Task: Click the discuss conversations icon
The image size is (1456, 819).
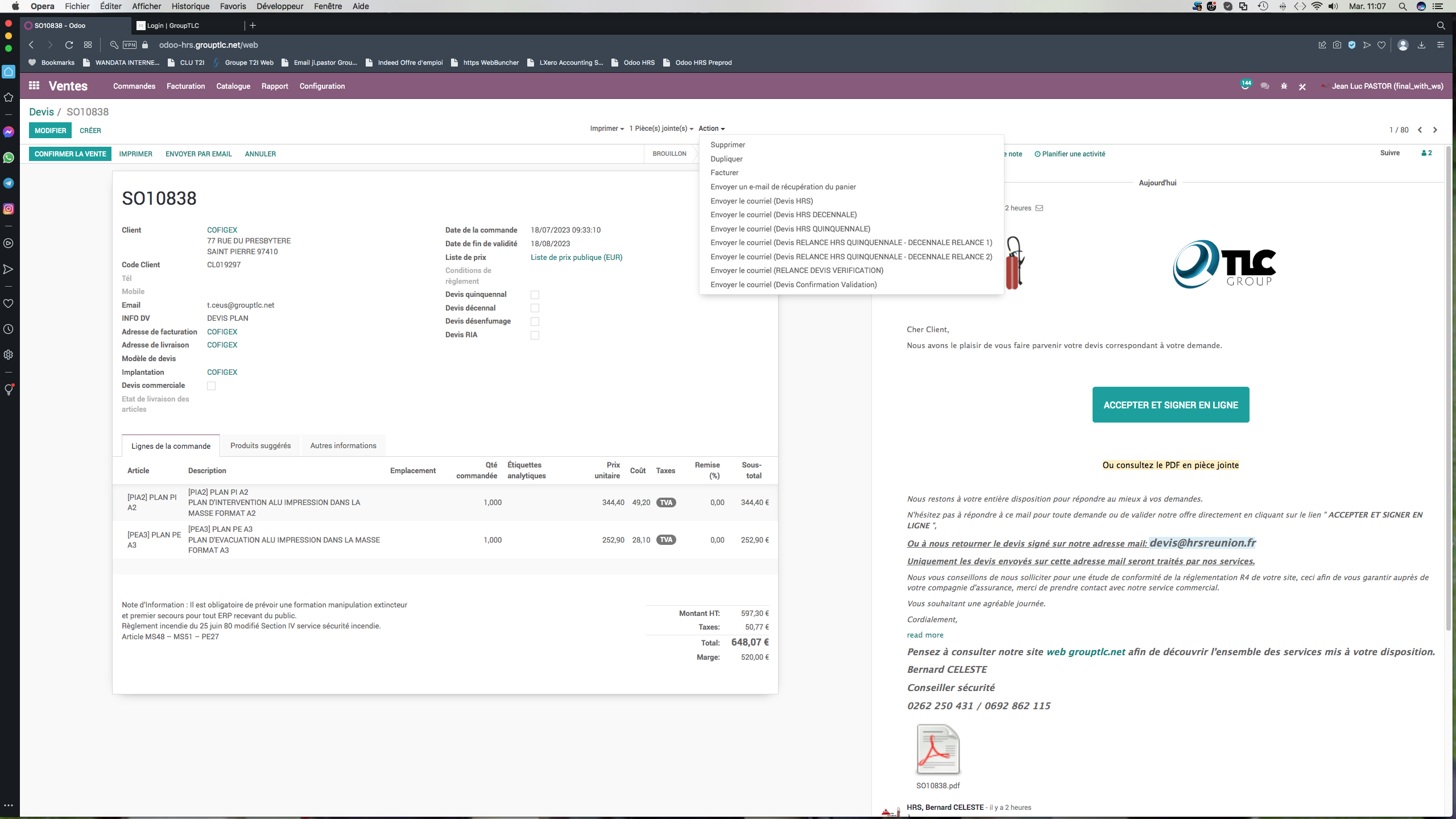Action: [x=1264, y=86]
